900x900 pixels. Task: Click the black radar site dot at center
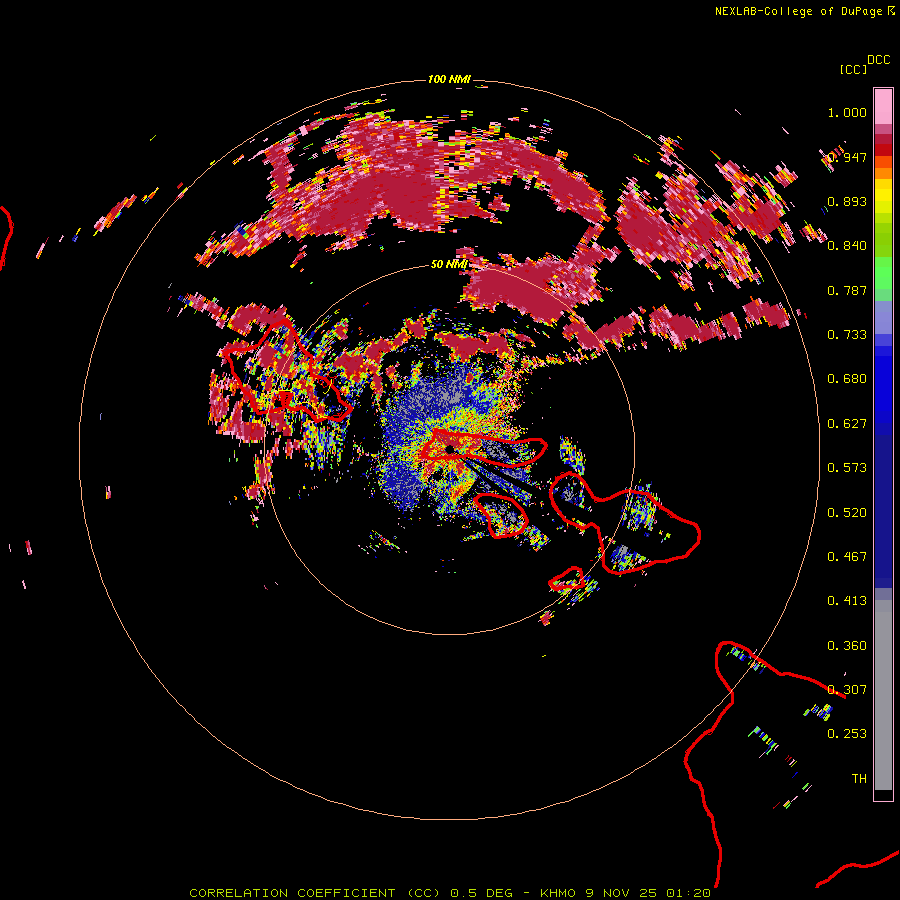click(449, 449)
